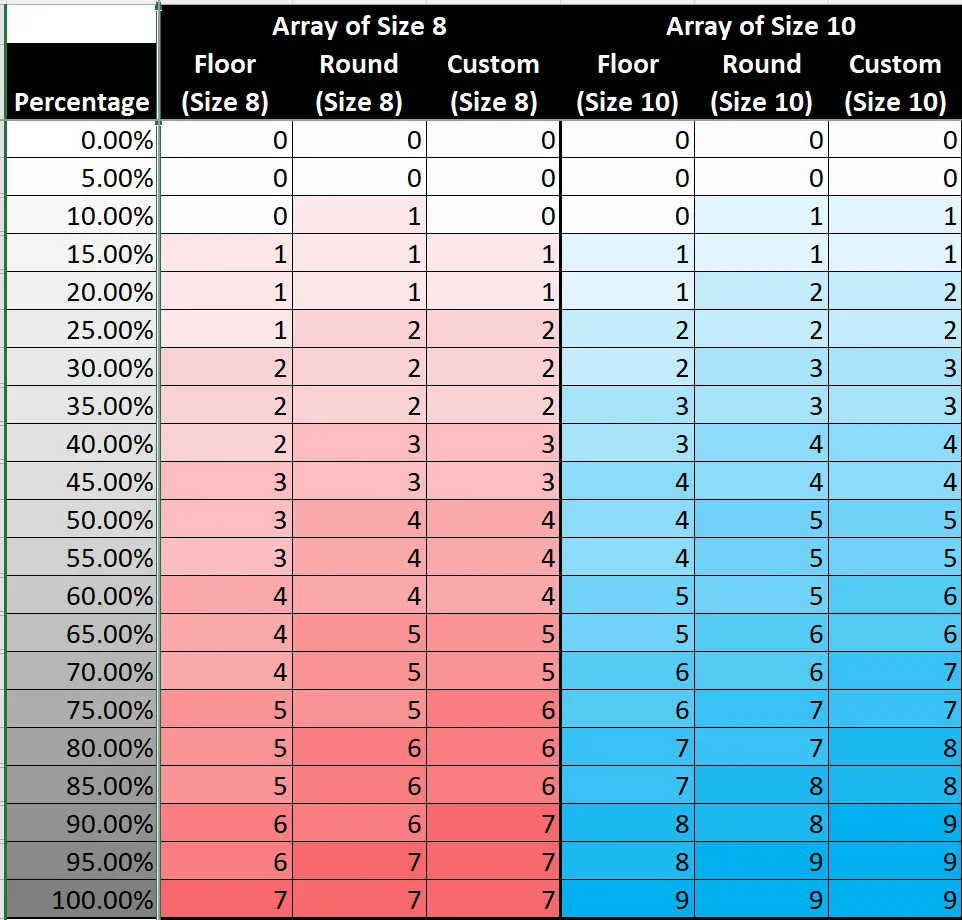Image resolution: width=962 pixels, height=920 pixels.
Task: Click the 'Round (Size 10)' column header
Action: tap(762, 83)
